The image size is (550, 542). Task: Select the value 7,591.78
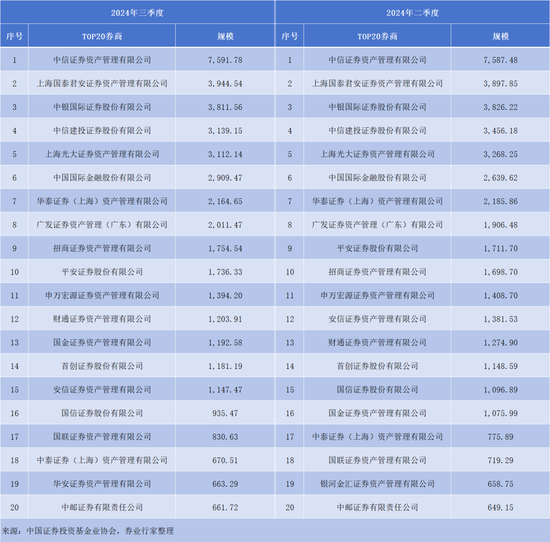225,60
